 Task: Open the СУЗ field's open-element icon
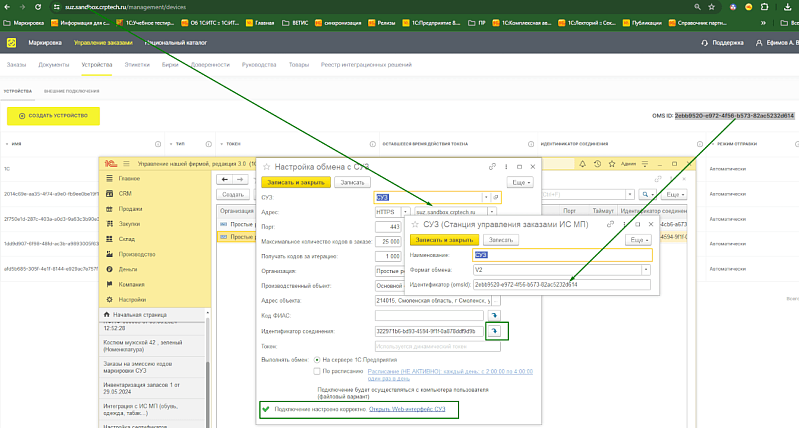(x=496, y=197)
